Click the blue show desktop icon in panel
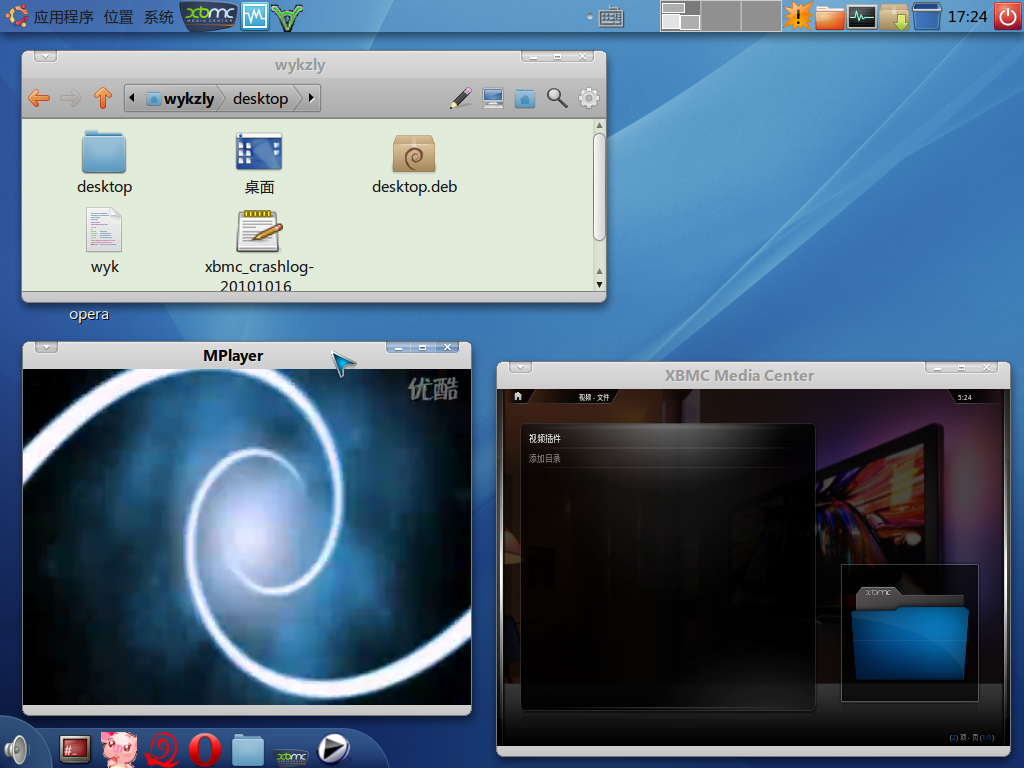The height and width of the screenshot is (768, 1024). (927, 16)
